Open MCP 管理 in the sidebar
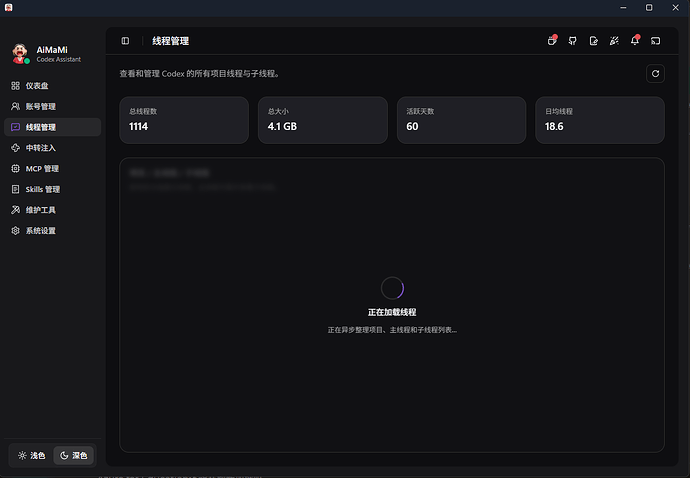 [52, 169]
